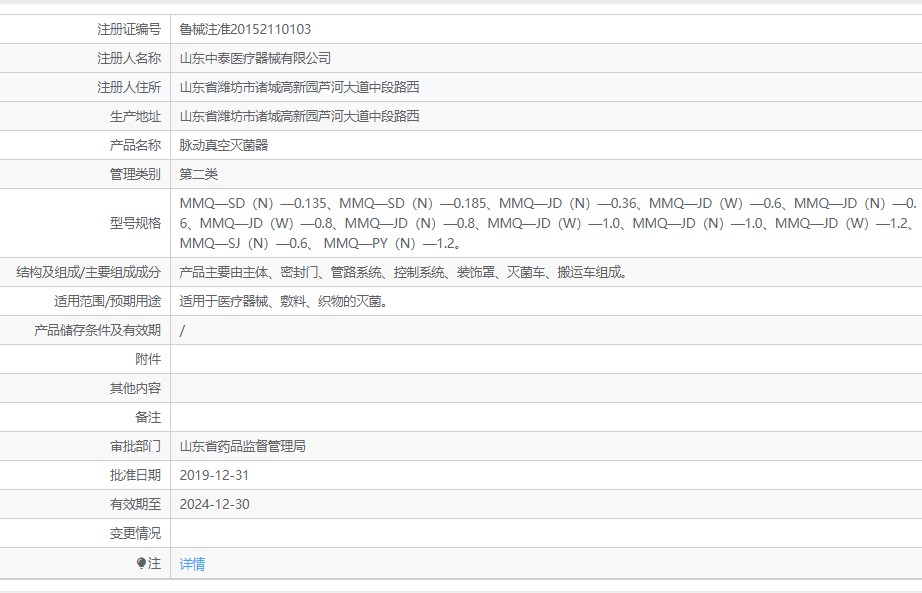Click the 注册人名称 label
The width and height of the screenshot is (922, 593).
point(129,58)
